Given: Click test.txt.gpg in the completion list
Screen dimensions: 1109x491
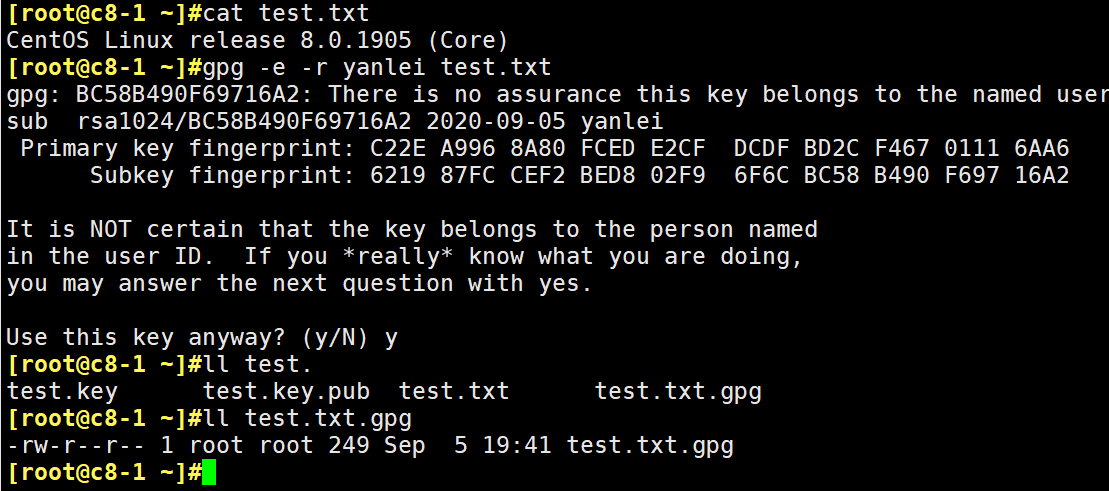Looking at the screenshot, I should coord(678,392).
